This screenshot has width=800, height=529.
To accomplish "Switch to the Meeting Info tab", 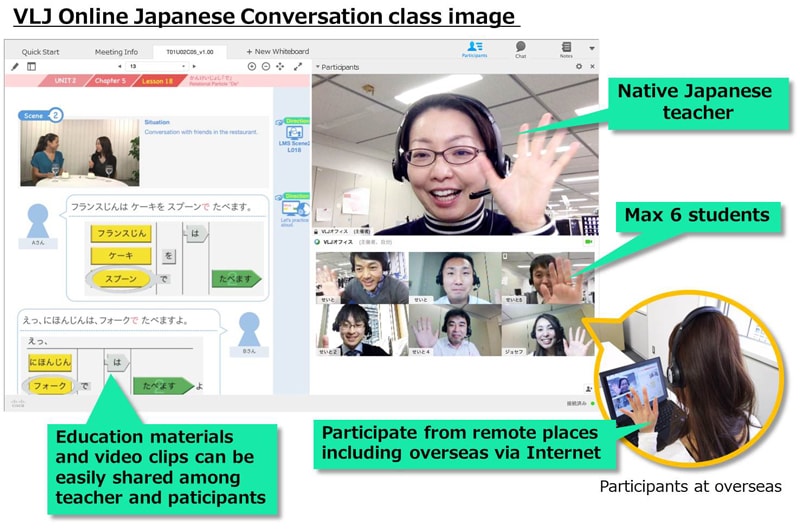I will pos(116,52).
